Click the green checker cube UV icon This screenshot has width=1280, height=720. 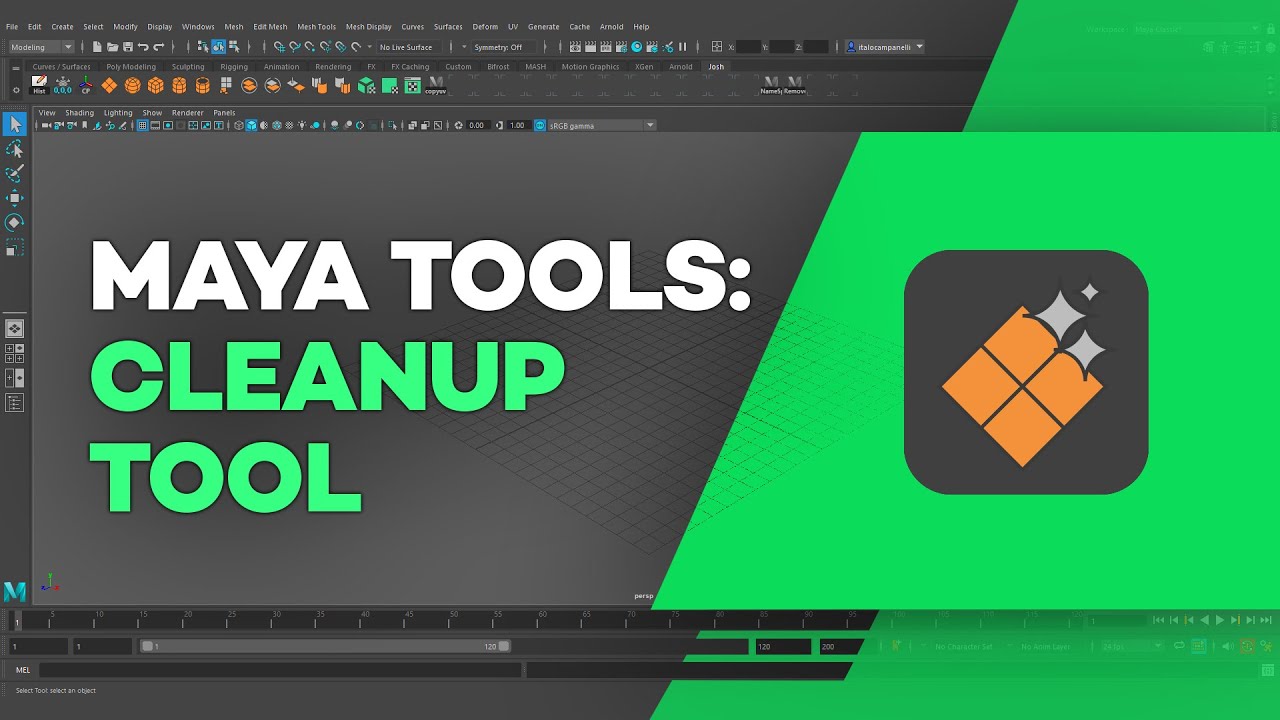click(366, 85)
